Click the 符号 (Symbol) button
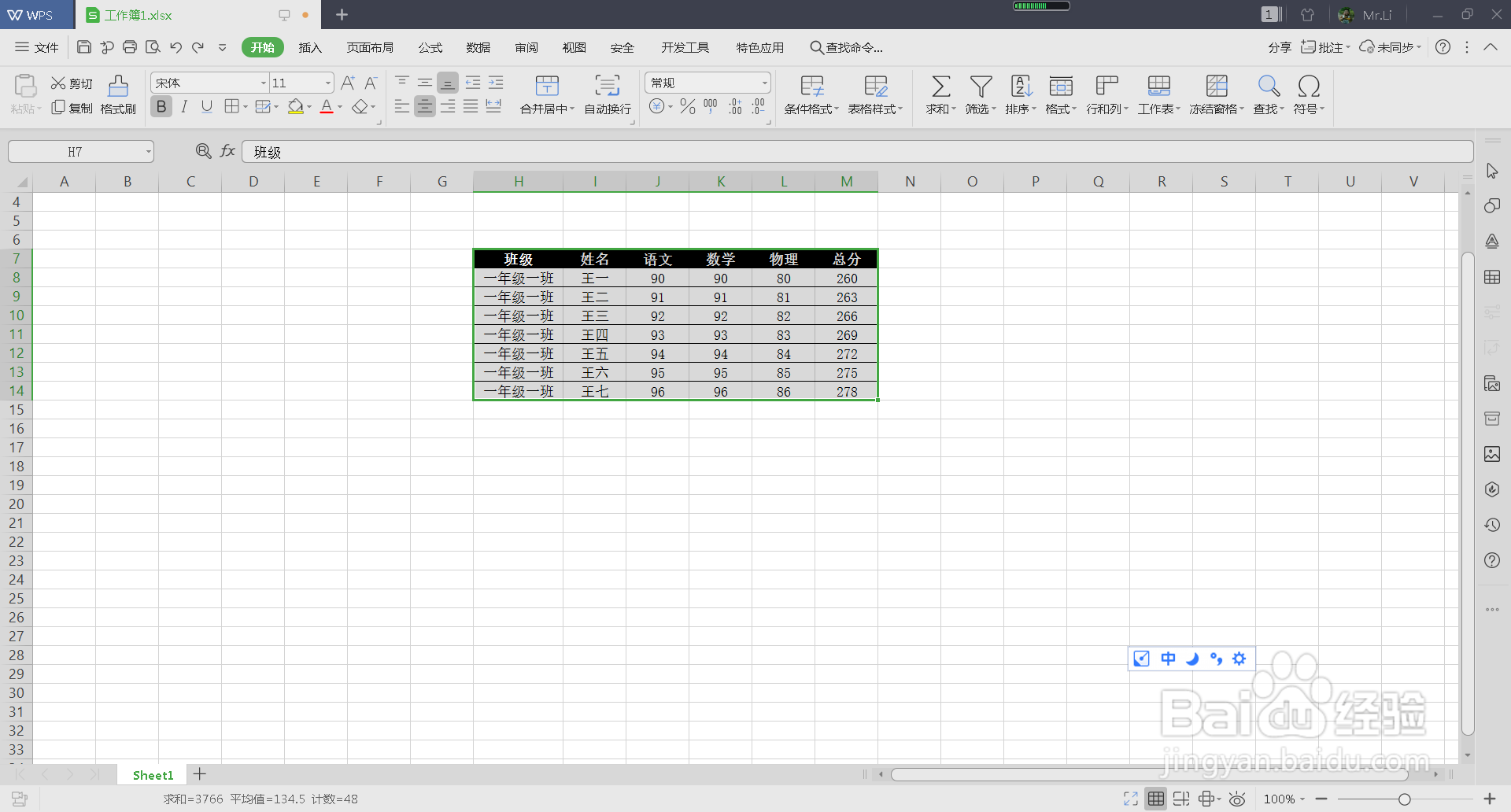The height and width of the screenshot is (812, 1511). [1309, 94]
